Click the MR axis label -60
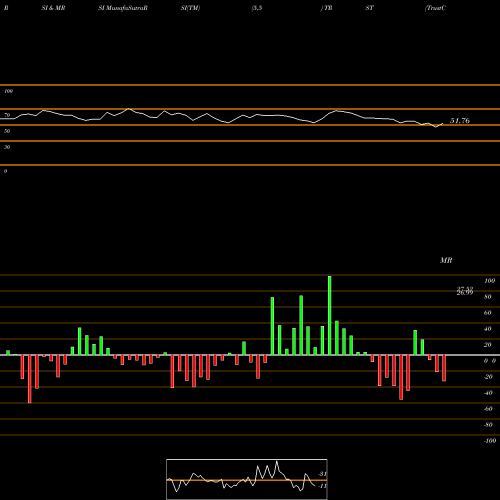500x500 pixels. 488,409
